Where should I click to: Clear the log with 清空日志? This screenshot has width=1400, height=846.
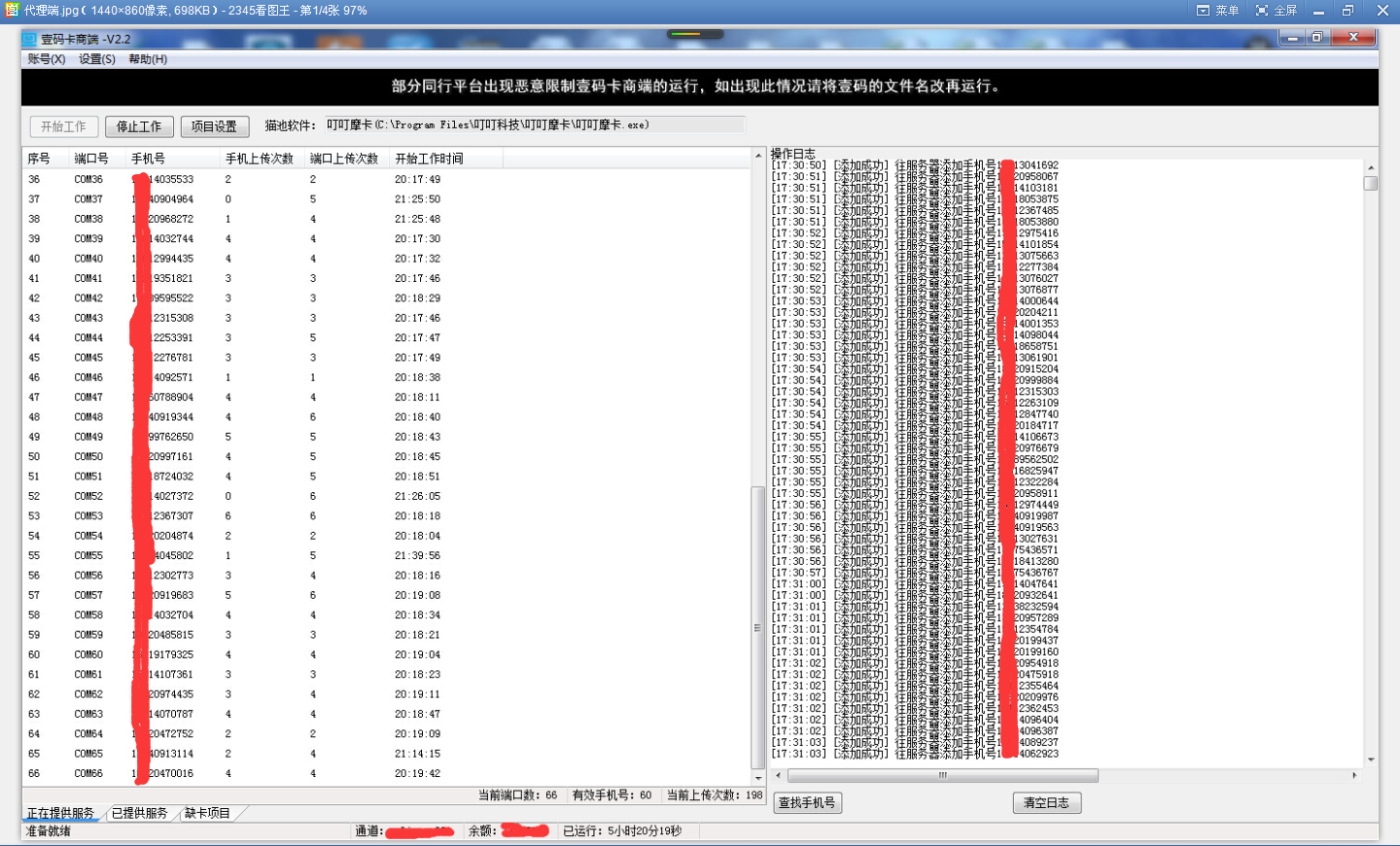[x=1046, y=803]
